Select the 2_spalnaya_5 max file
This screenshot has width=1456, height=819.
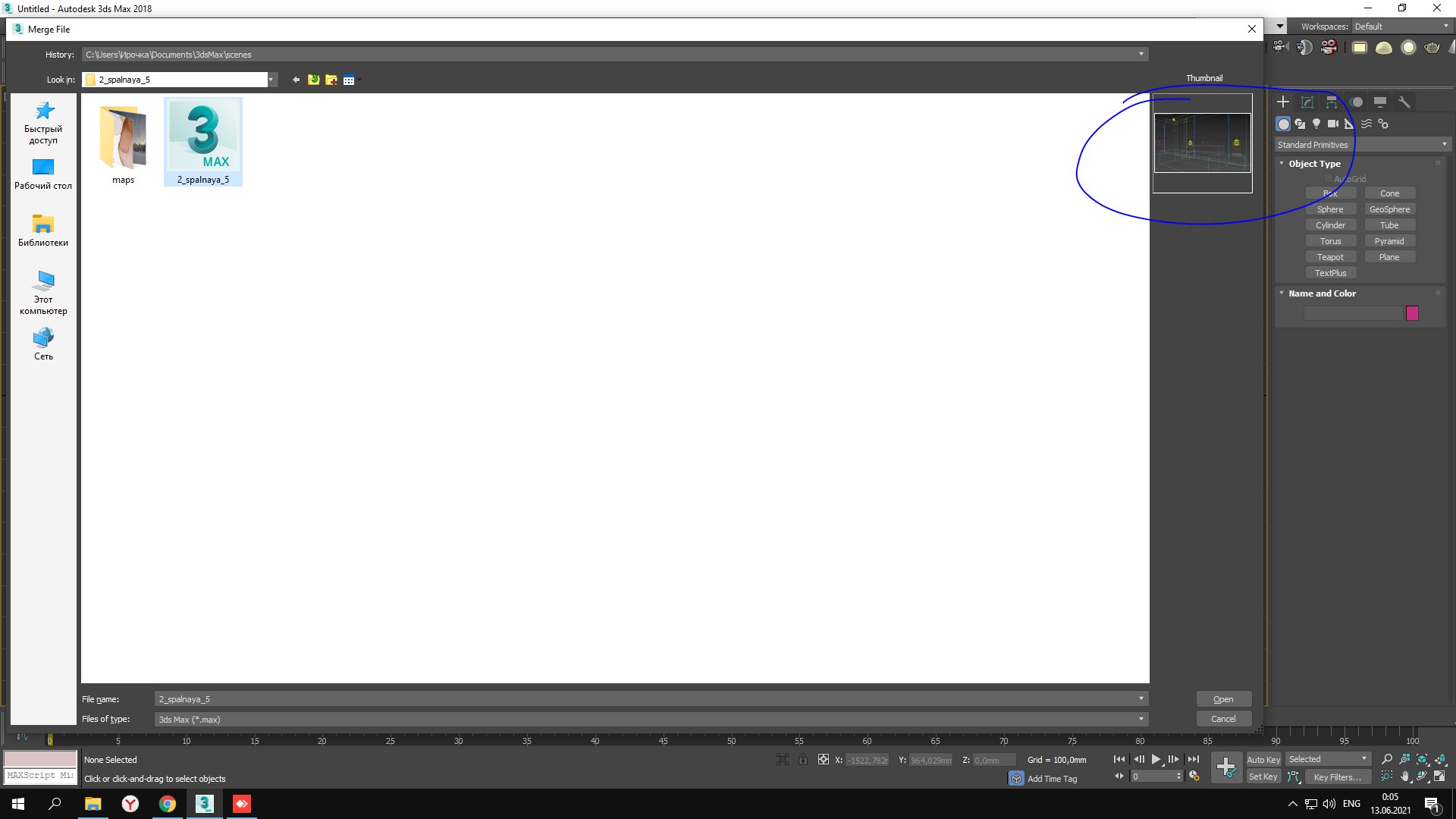(x=203, y=143)
